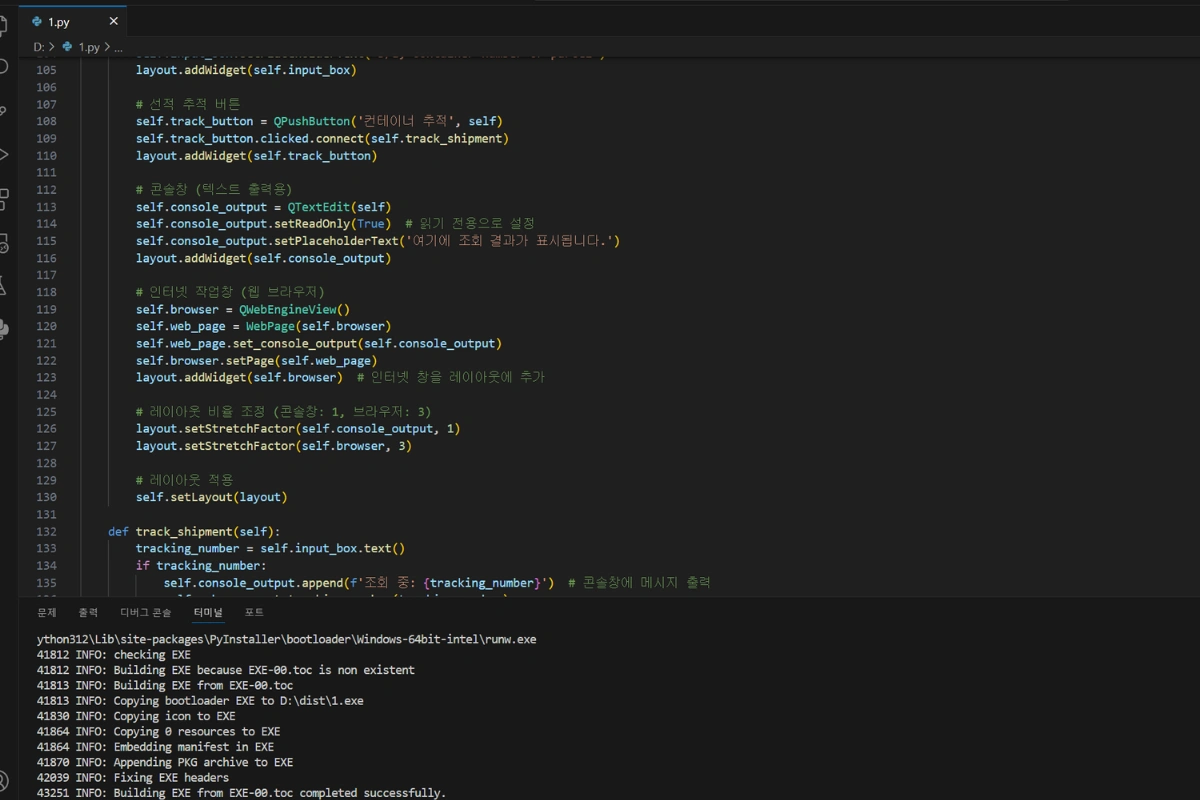Open the Run and Debug view
Image resolution: width=1200 pixels, height=800 pixels.
[3, 154]
